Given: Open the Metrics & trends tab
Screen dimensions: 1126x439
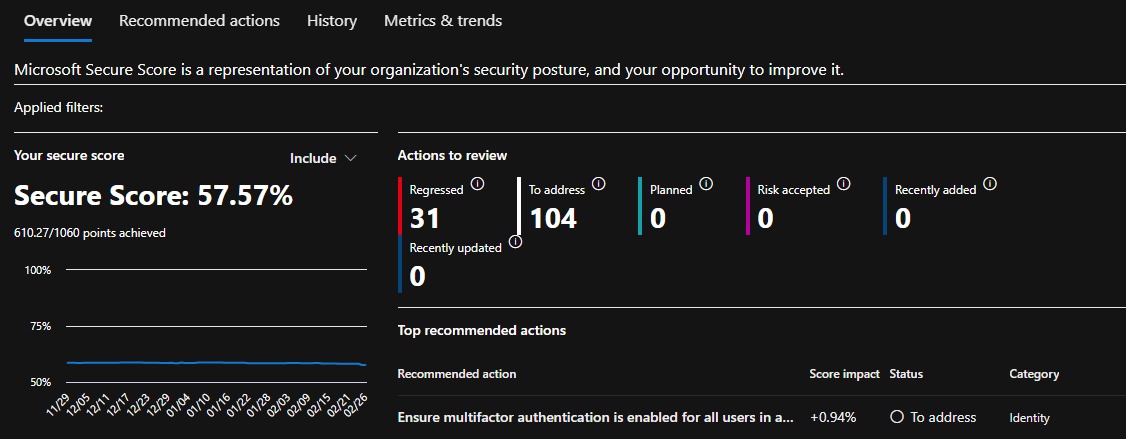Looking at the screenshot, I should tap(443, 21).
